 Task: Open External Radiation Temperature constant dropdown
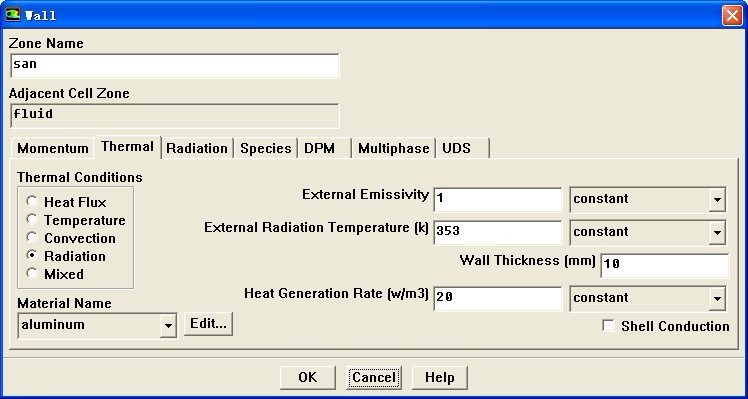[717, 232]
